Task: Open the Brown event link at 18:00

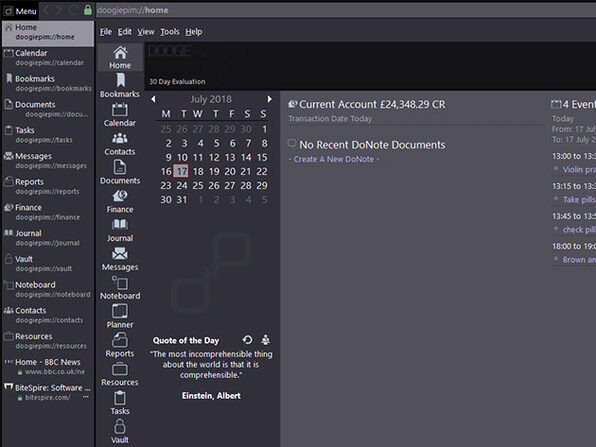Action: [579, 260]
